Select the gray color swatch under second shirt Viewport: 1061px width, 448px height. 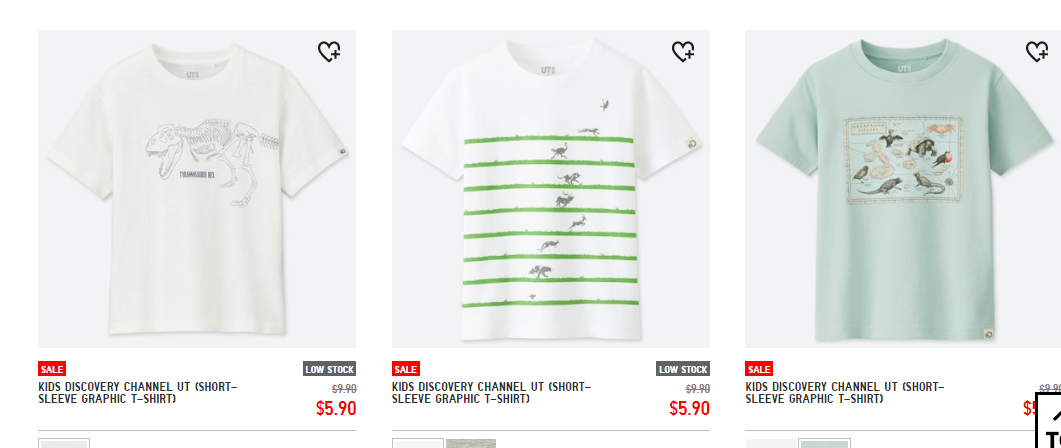[471, 443]
